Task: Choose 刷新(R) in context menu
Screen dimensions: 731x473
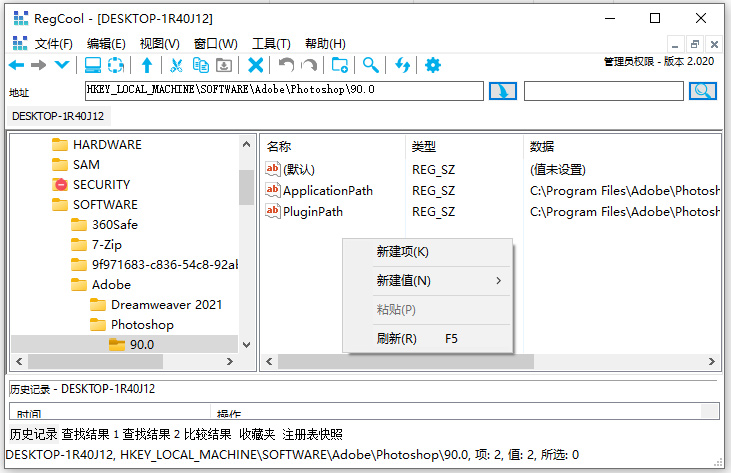Action: click(x=428, y=339)
